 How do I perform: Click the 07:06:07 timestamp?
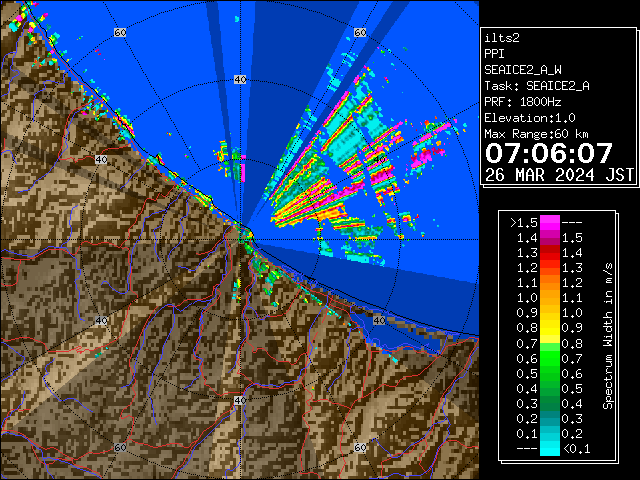pos(549,153)
